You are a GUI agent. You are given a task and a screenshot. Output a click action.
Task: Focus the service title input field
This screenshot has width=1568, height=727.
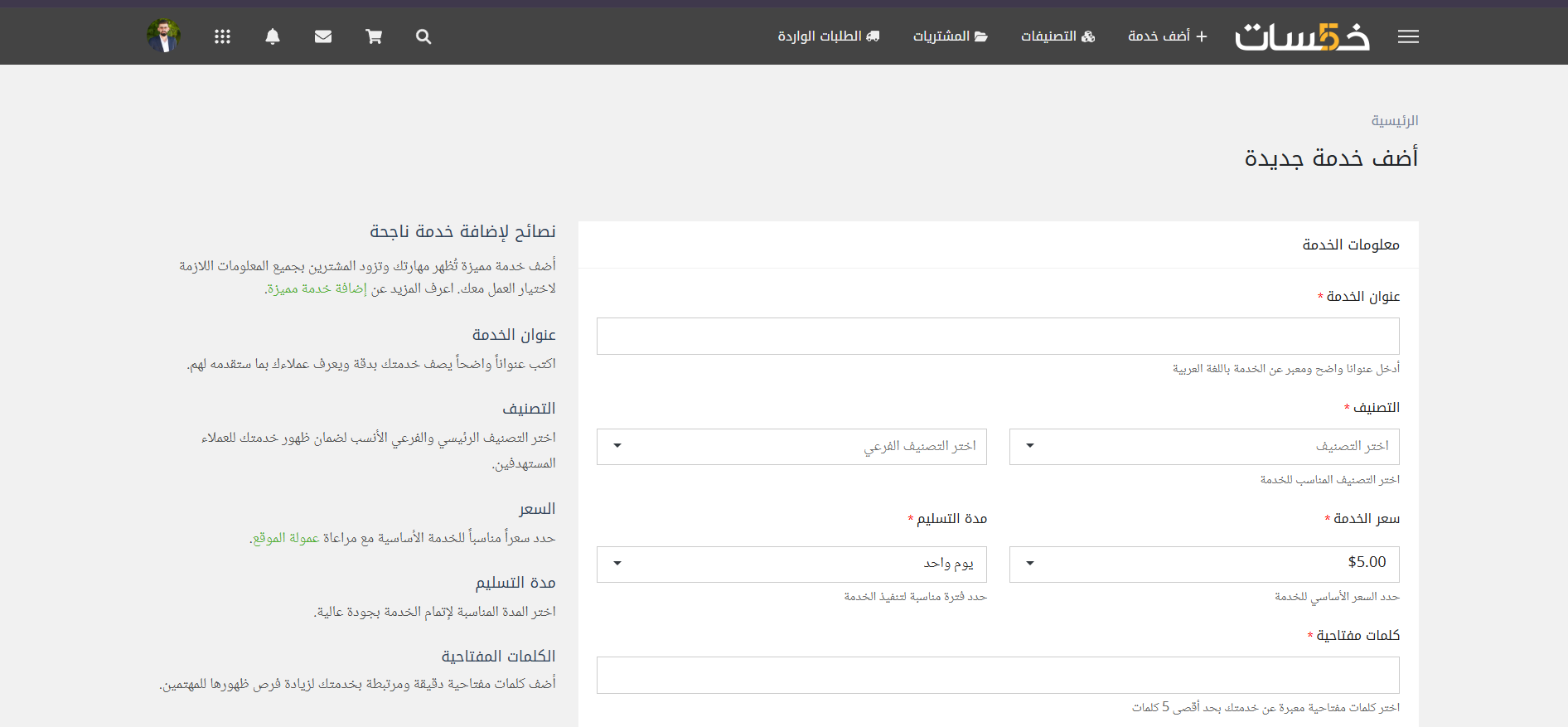coord(998,336)
